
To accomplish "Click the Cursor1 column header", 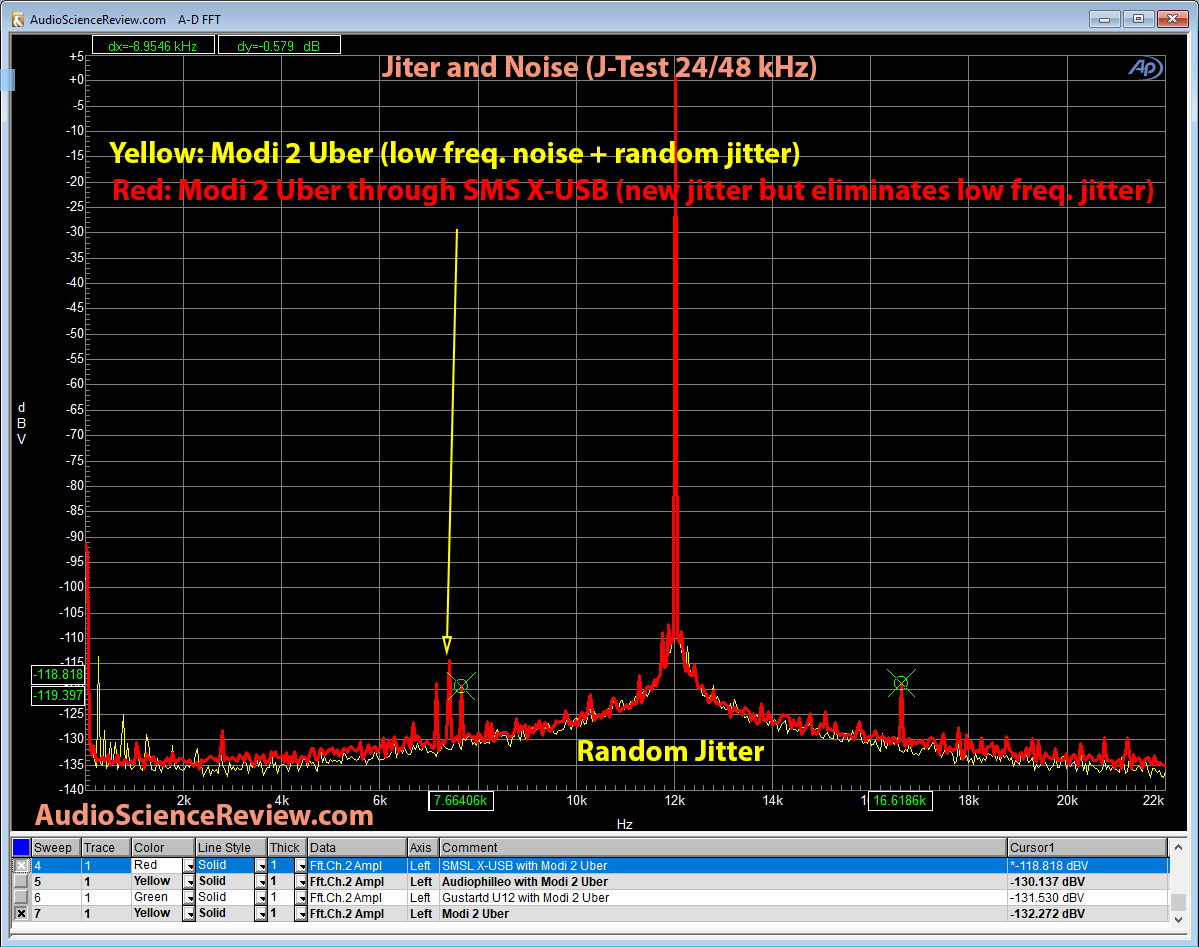I will [1087, 847].
